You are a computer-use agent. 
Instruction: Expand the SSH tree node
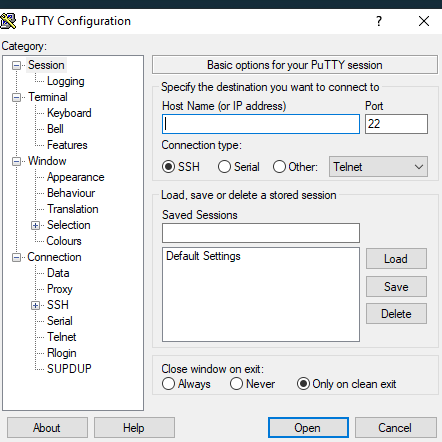point(35,306)
